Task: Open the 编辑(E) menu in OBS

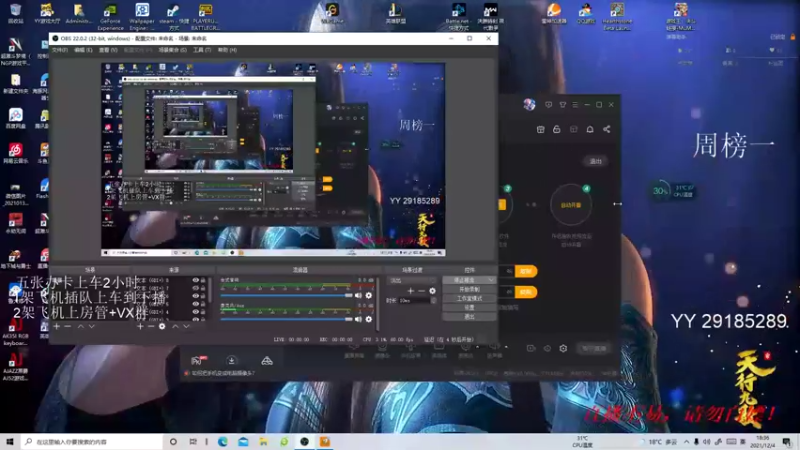Action: (83, 50)
